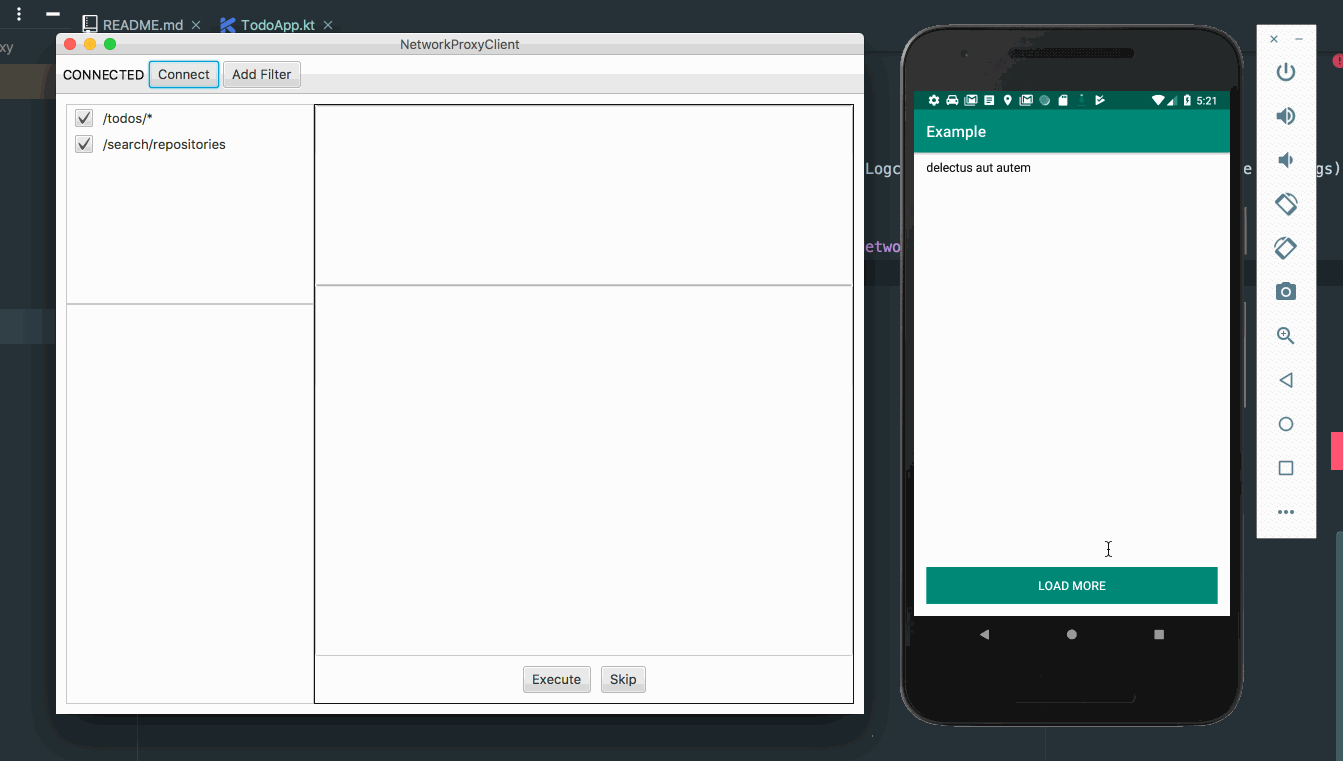Tap Wi-Fi icon in phone status bar

pyautogui.click(x=1158, y=100)
